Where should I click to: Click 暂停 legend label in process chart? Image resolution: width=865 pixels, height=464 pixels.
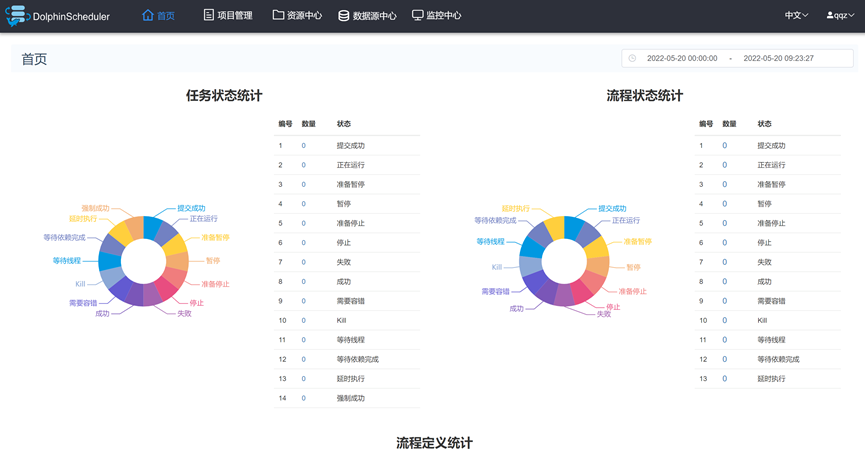coord(633,267)
